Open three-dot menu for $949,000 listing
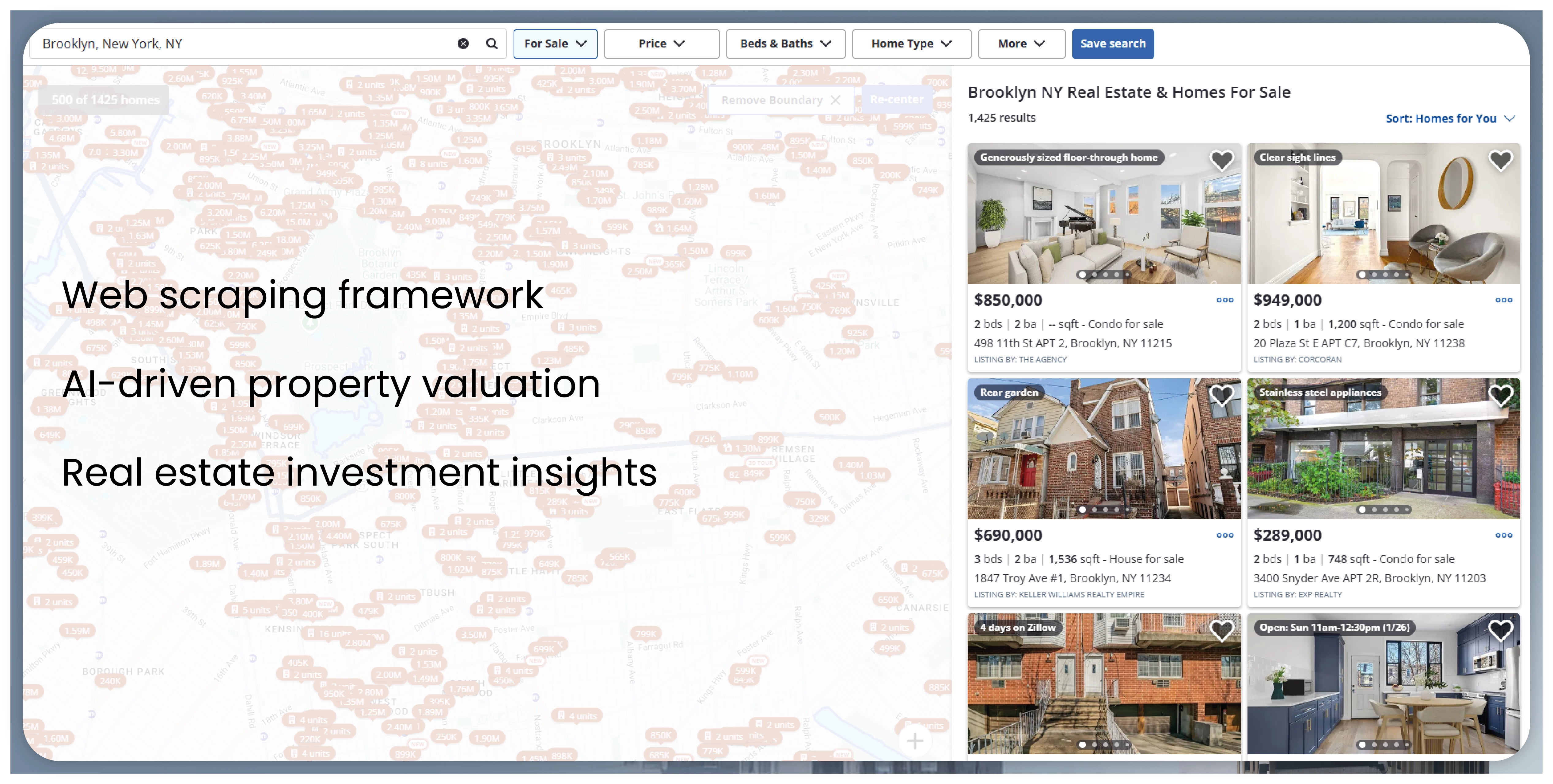The image size is (1553, 784). [1504, 300]
